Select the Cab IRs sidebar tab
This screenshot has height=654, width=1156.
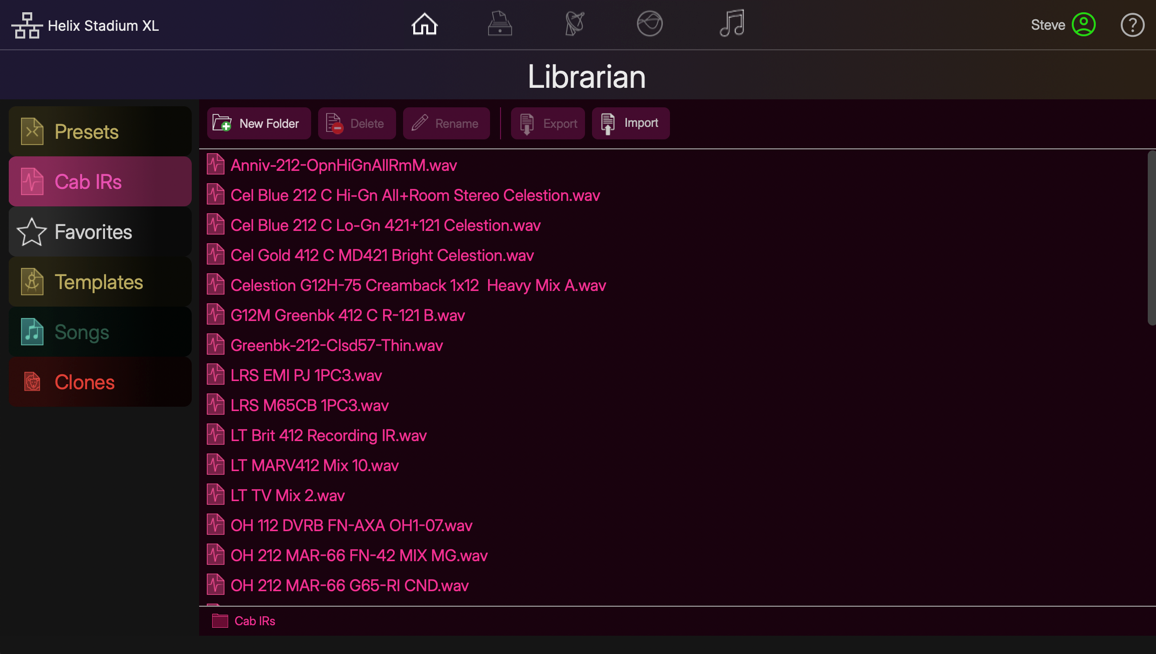[100, 181]
